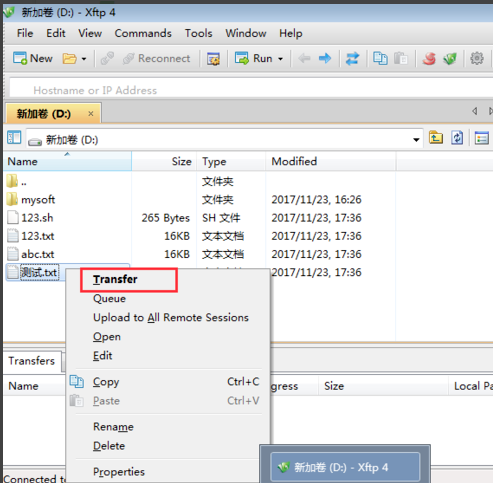Screen dimensions: 493x483
Task: Select the file 123.txt
Action: pyautogui.click(x=31, y=236)
